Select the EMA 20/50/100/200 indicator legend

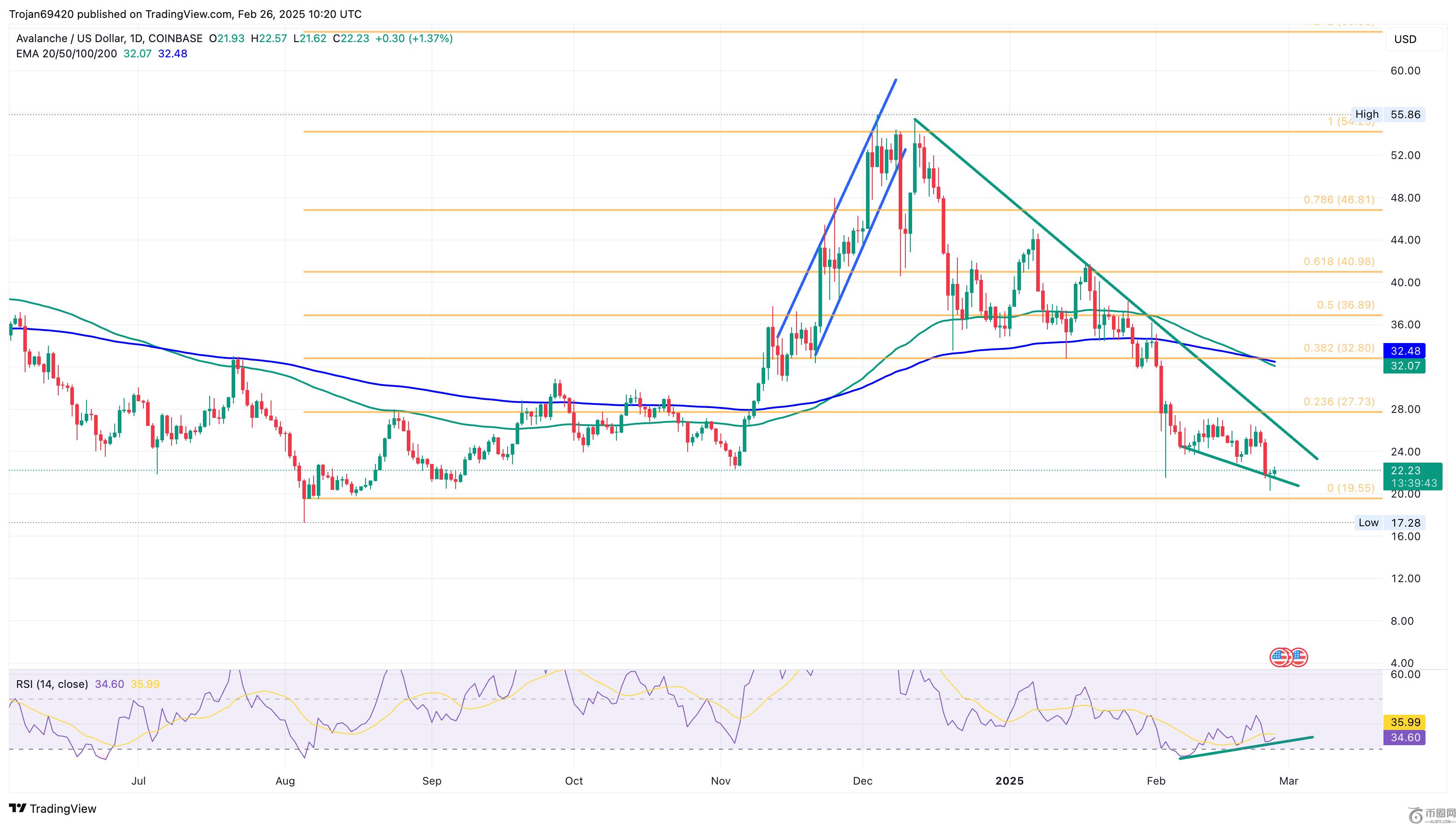pyautogui.click(x=66, y=54)
